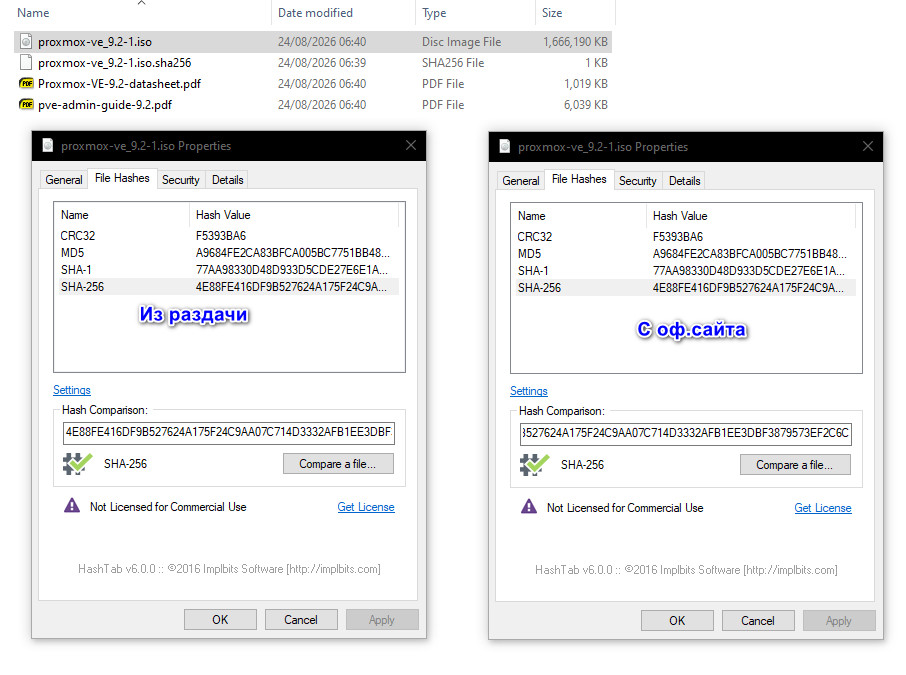Close the right Properties window

pyautogui.click(x=868, y=146)
